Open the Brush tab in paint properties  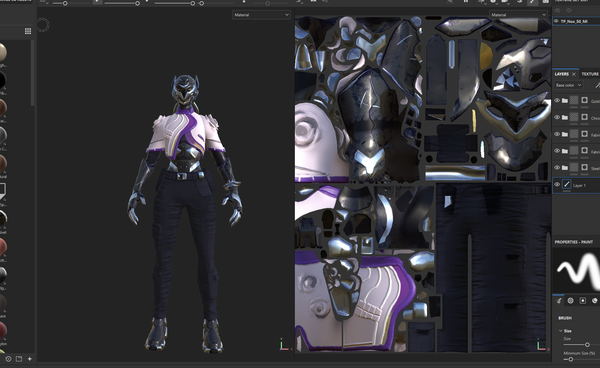[x=559, y=301]
